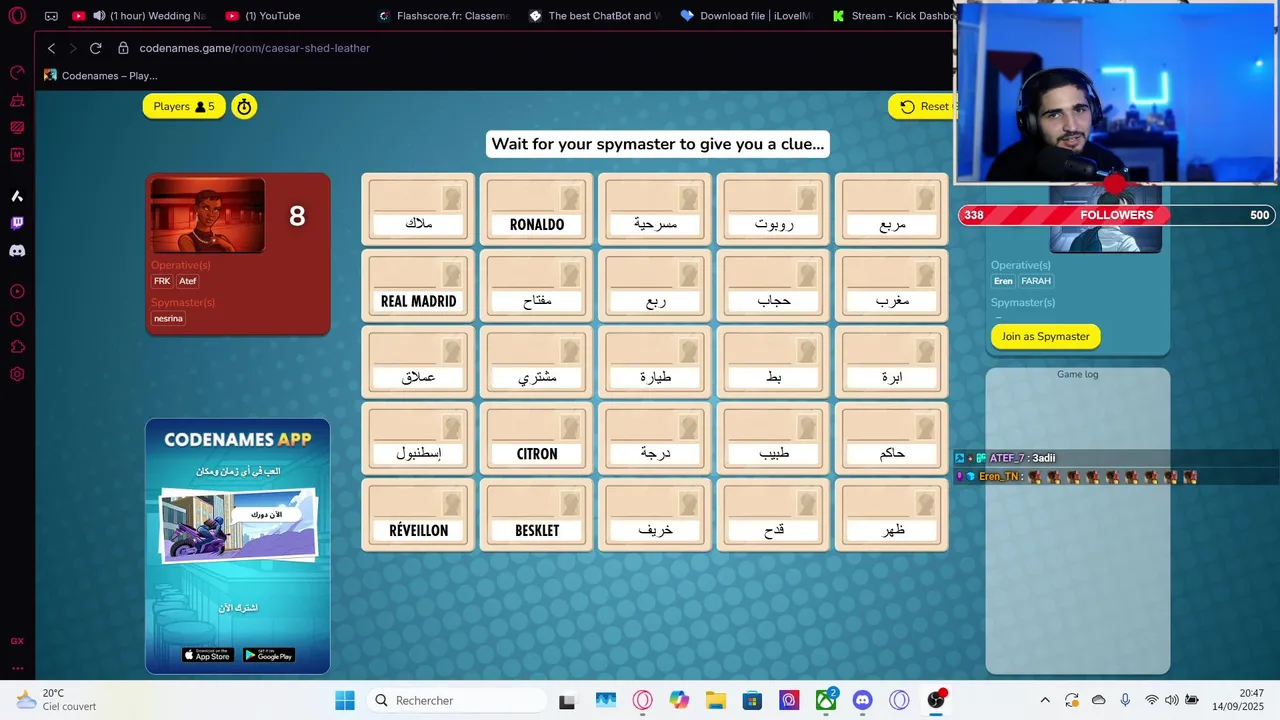Click the FARAH operative name tag
This screenshot has width=1280, height=720.
(x=1036, y=281)
